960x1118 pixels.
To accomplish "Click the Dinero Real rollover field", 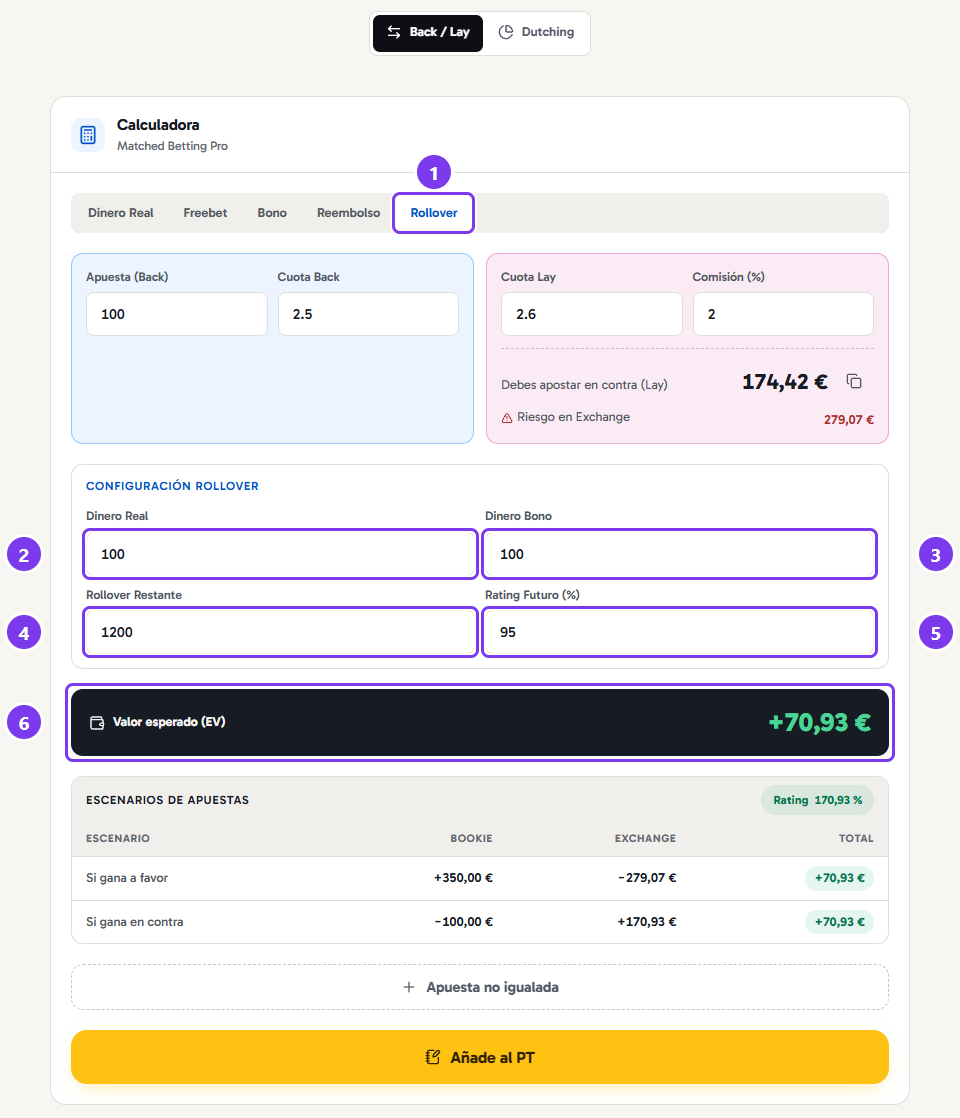I will [280, 554].
